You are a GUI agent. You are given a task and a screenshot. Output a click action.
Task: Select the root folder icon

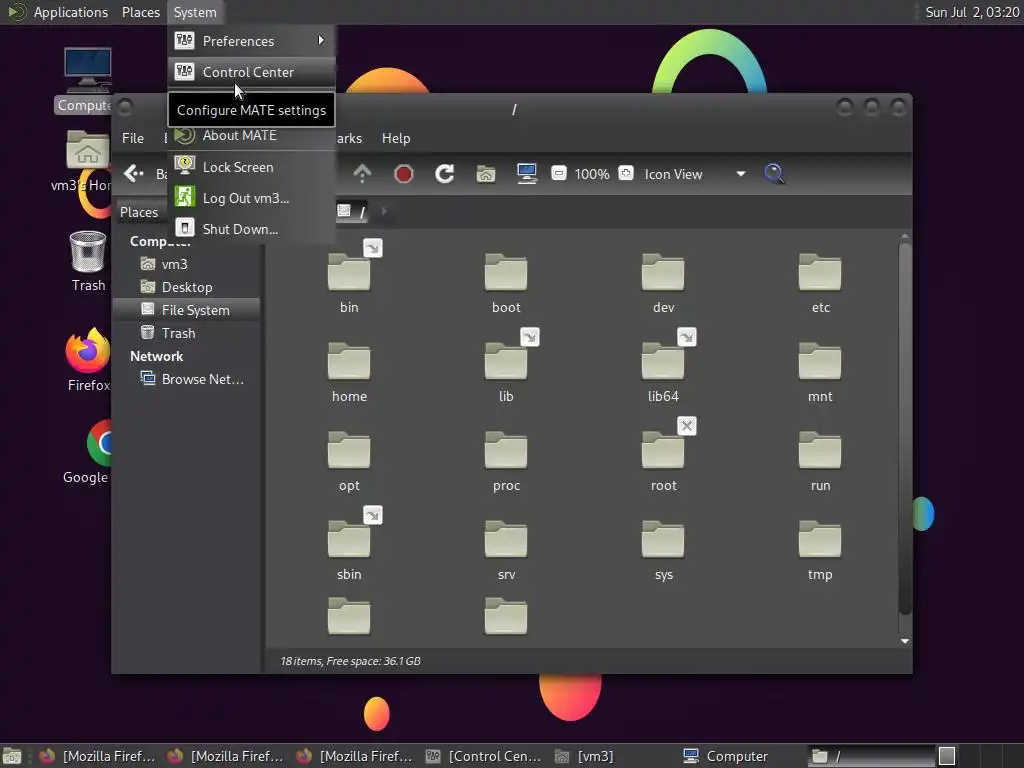pos(663,449)
